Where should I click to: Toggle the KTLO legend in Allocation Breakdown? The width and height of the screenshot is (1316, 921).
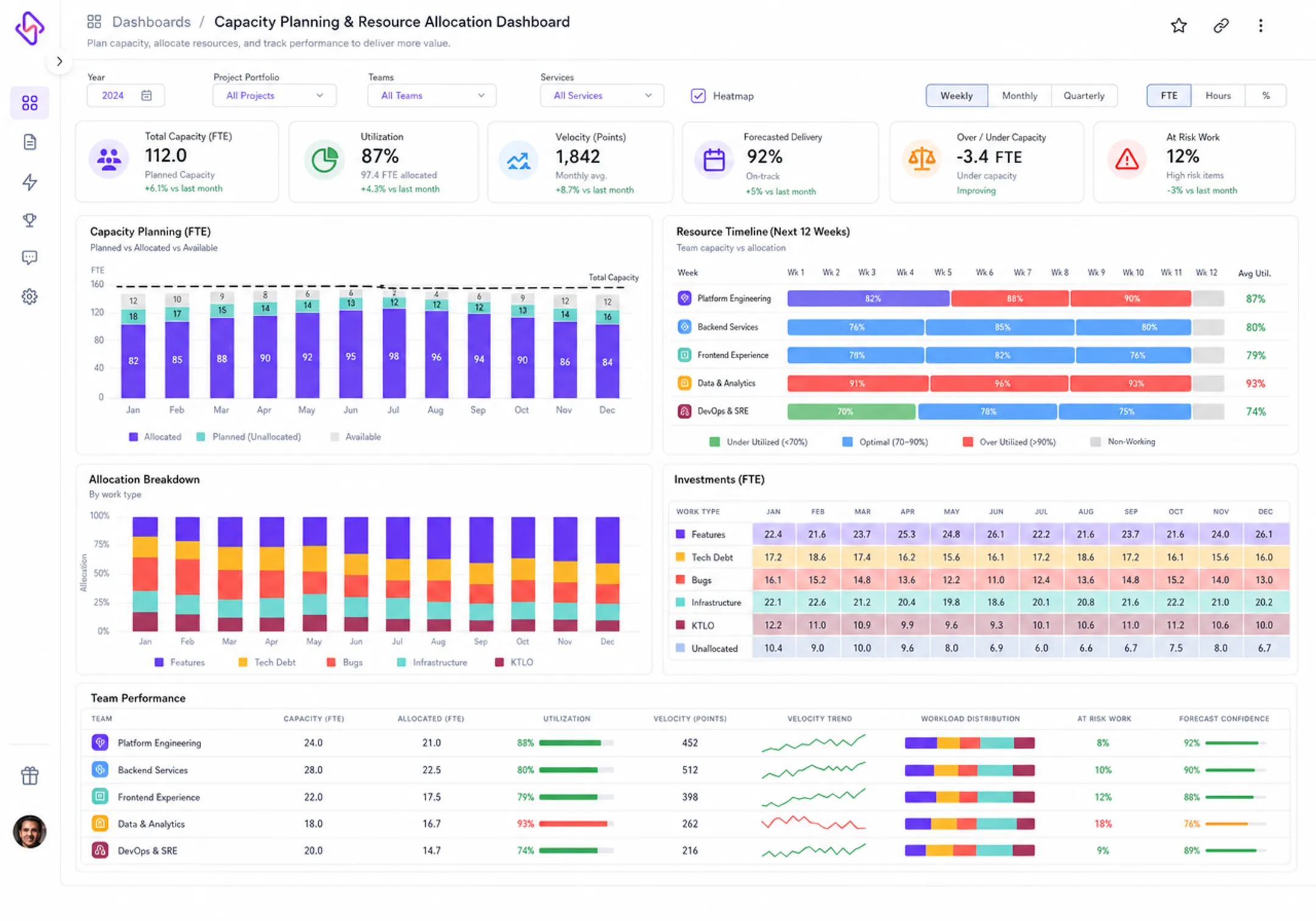(514, 662)
